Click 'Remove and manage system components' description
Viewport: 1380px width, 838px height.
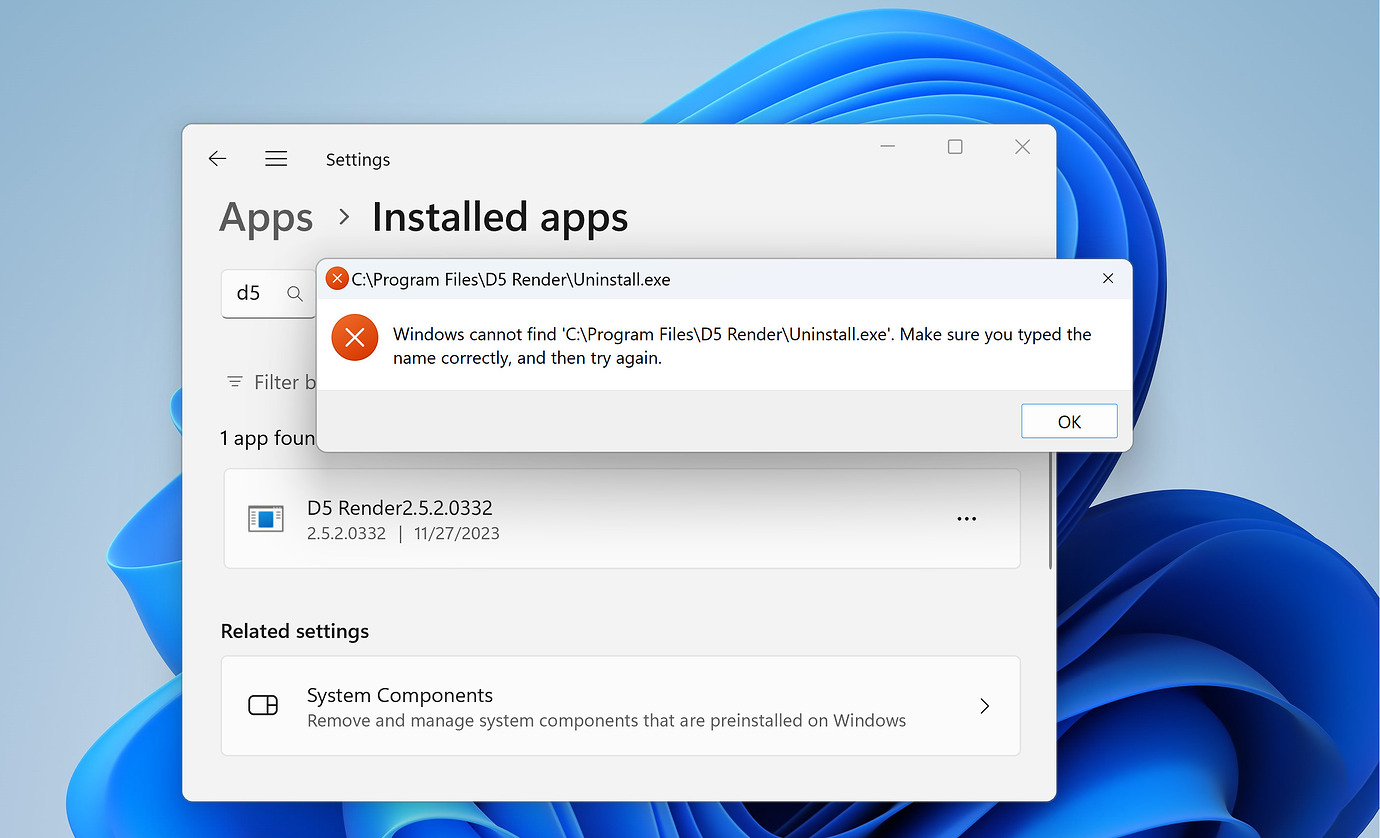[606, 720]
